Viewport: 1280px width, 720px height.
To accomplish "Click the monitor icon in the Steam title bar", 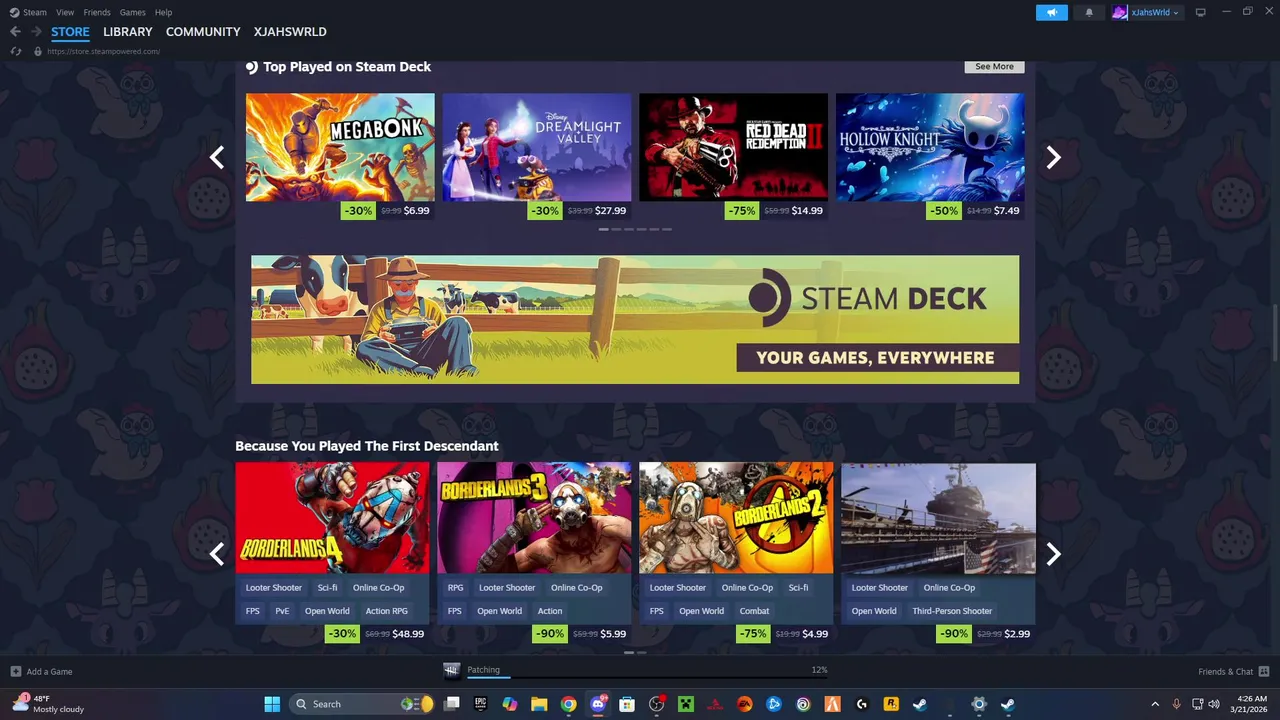I will [1200, 12].
